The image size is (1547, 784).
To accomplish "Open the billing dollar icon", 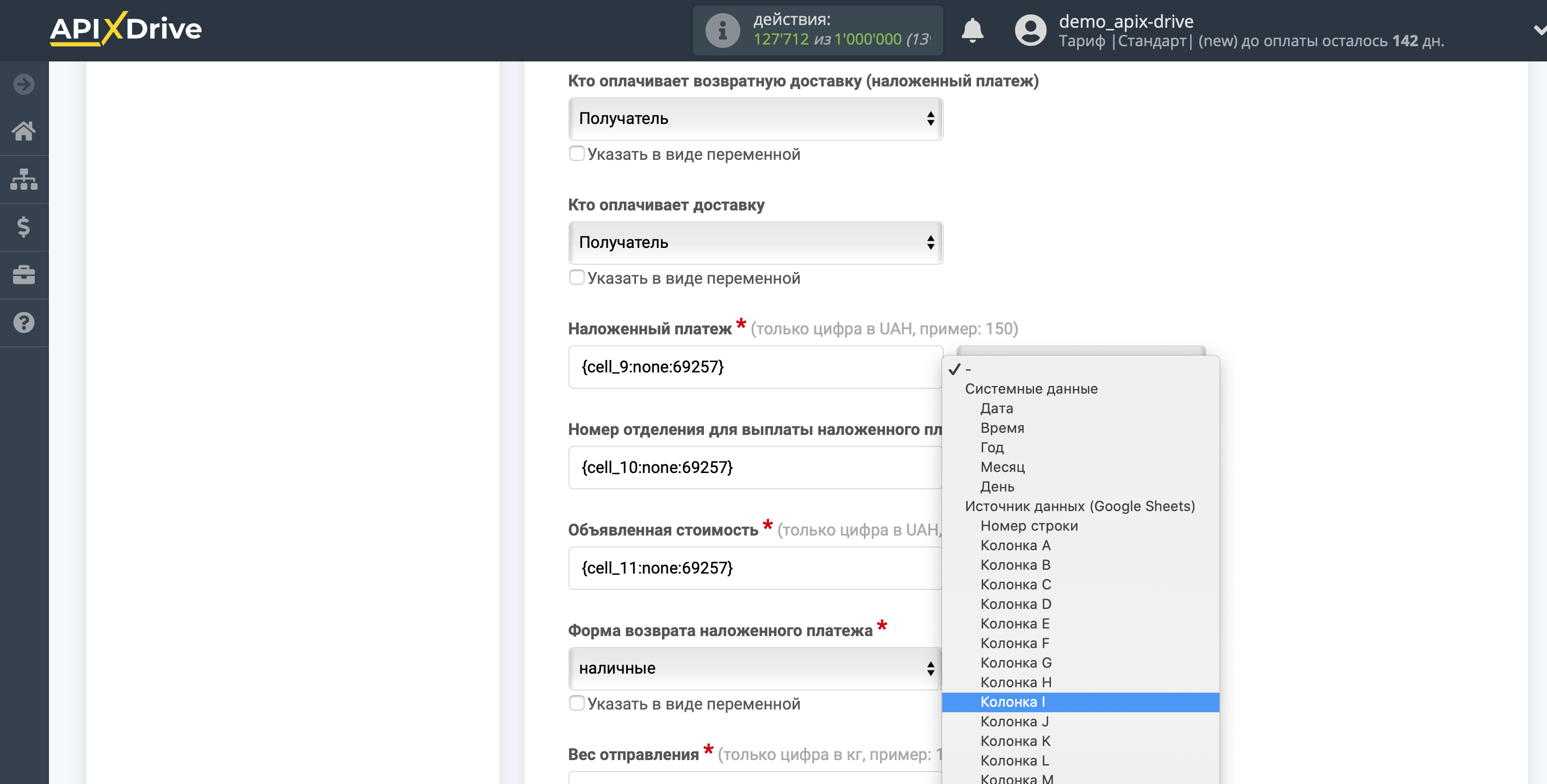I will pyautogui.click(x=24, y=227).
